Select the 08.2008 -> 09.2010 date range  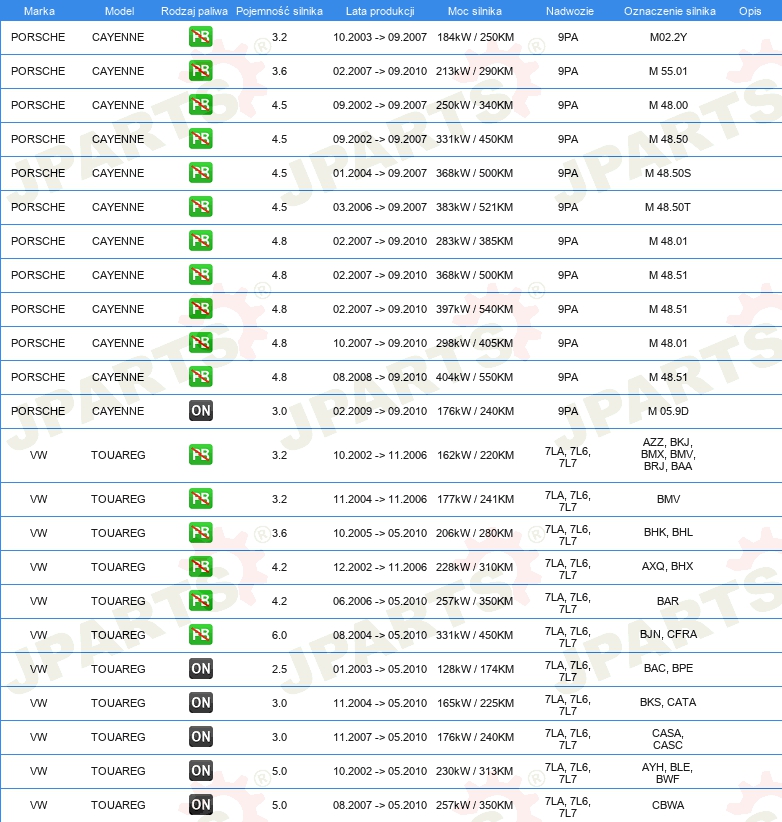(380, 377)
